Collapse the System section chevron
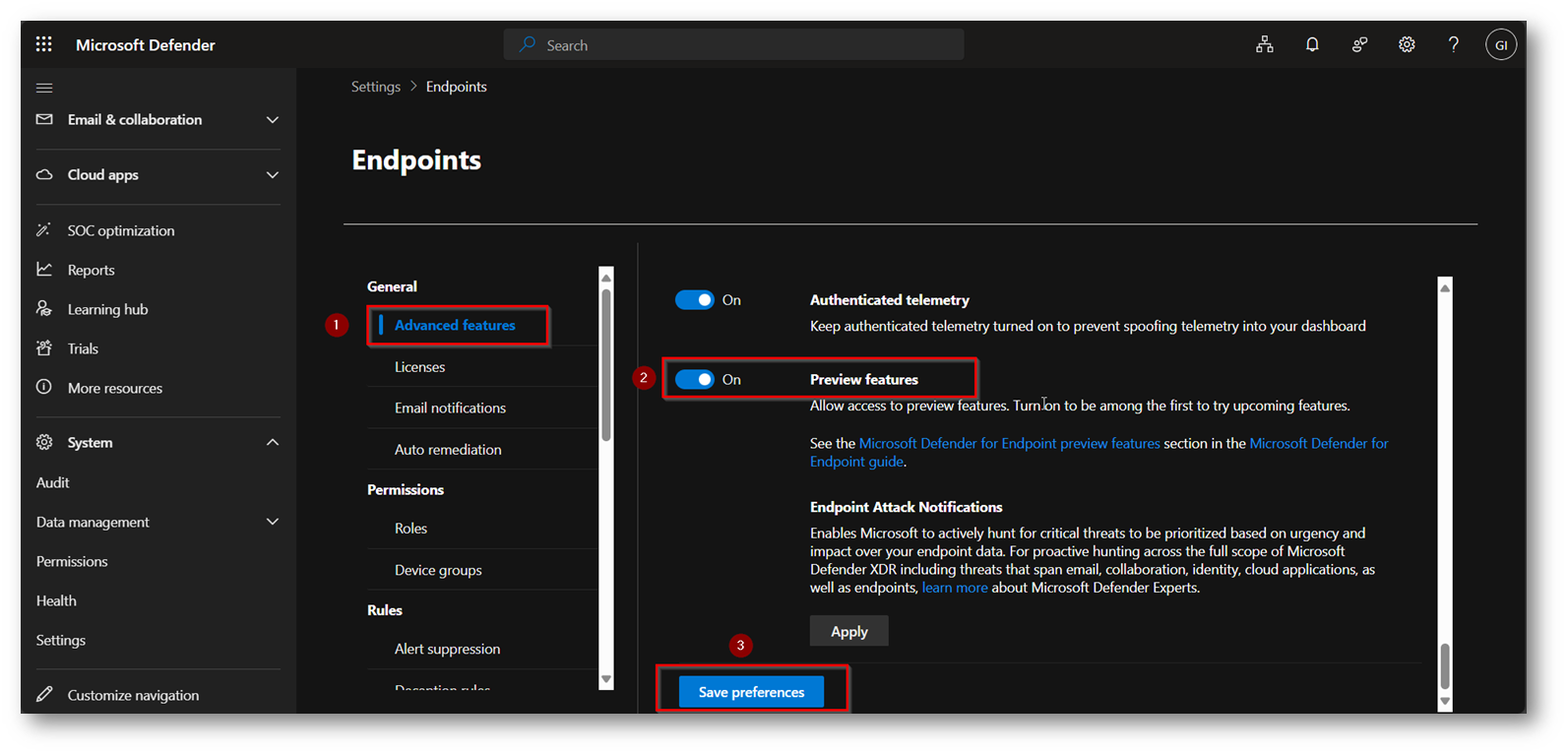This screenshot has width=1568, height=755. pos(273,443)
